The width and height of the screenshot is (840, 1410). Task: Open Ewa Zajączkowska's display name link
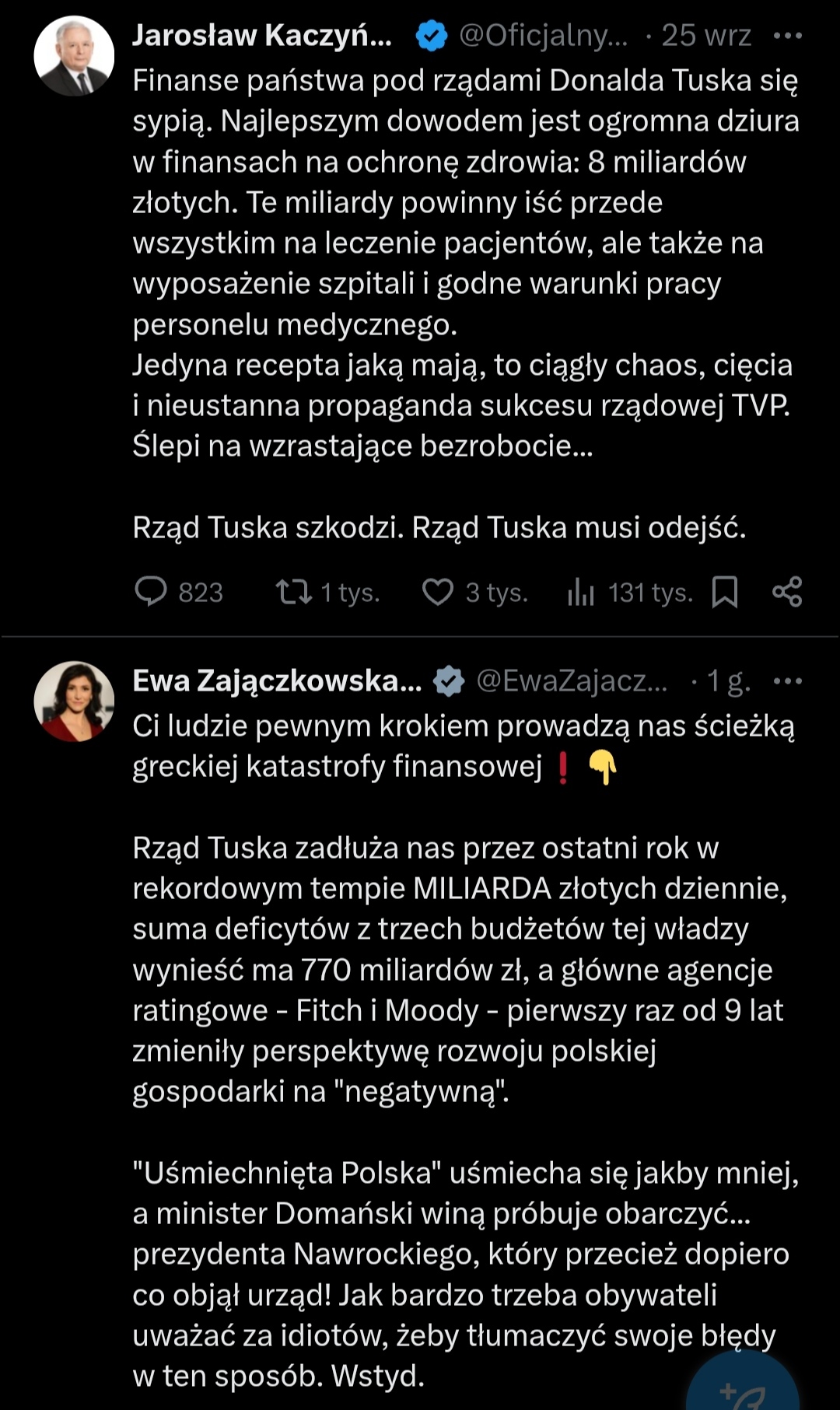pyautogui.click(x=277, y=681)
